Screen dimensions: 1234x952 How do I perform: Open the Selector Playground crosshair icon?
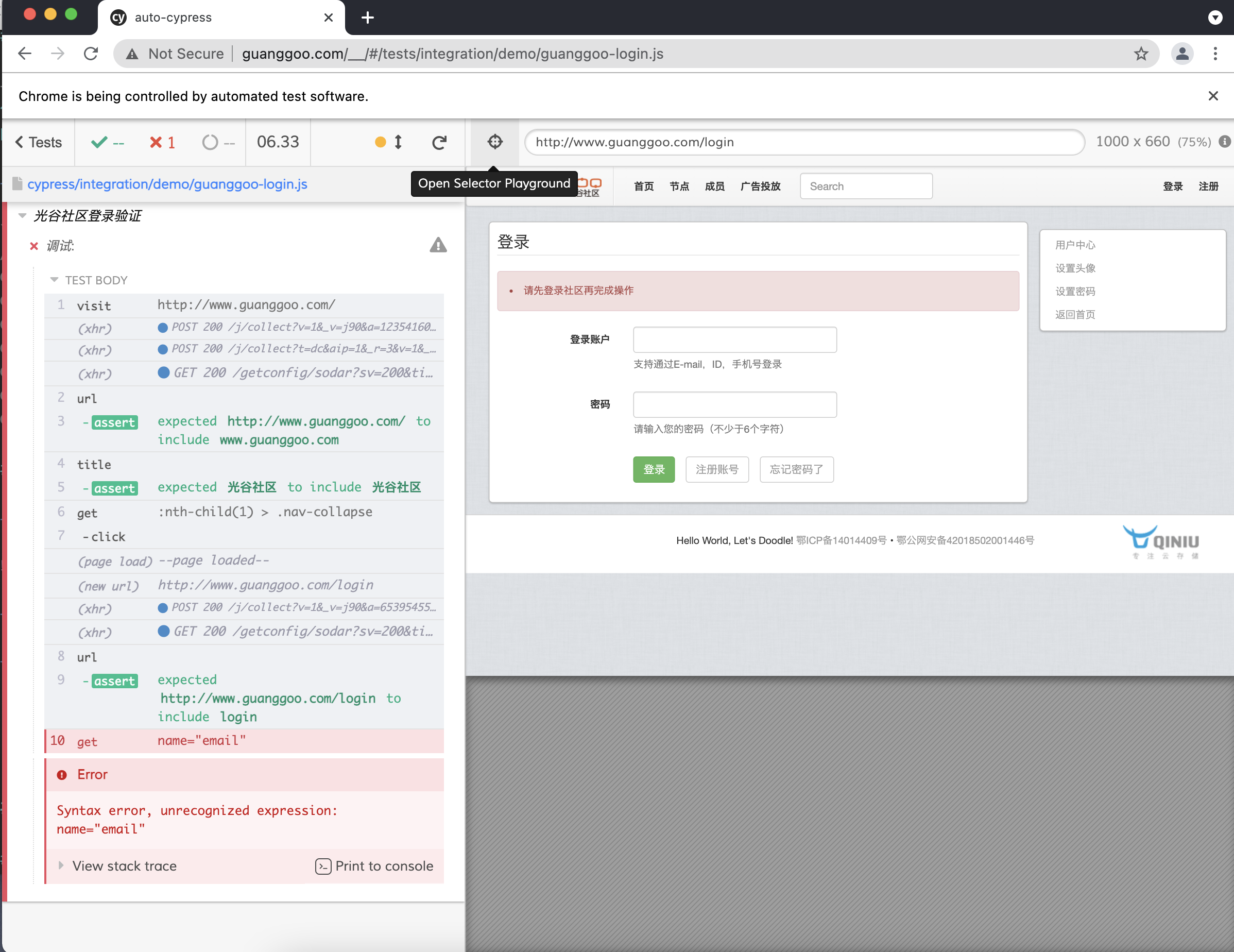[494, 142]
